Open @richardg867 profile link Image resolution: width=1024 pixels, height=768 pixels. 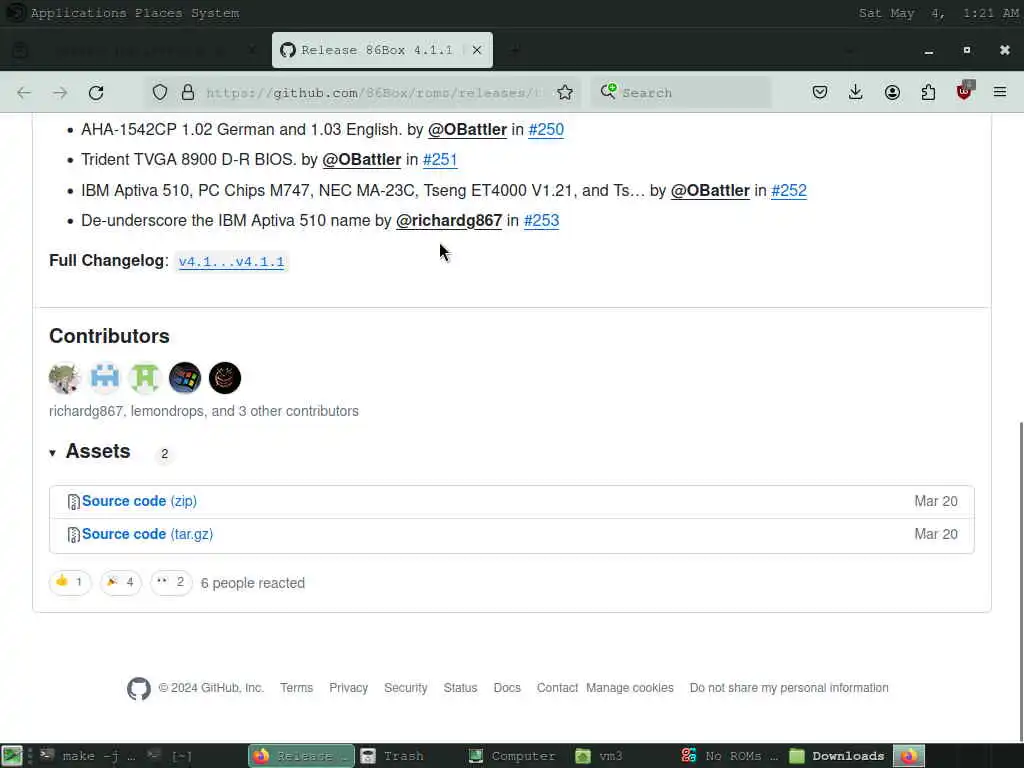pyautogui.click(x=449, y=221)
